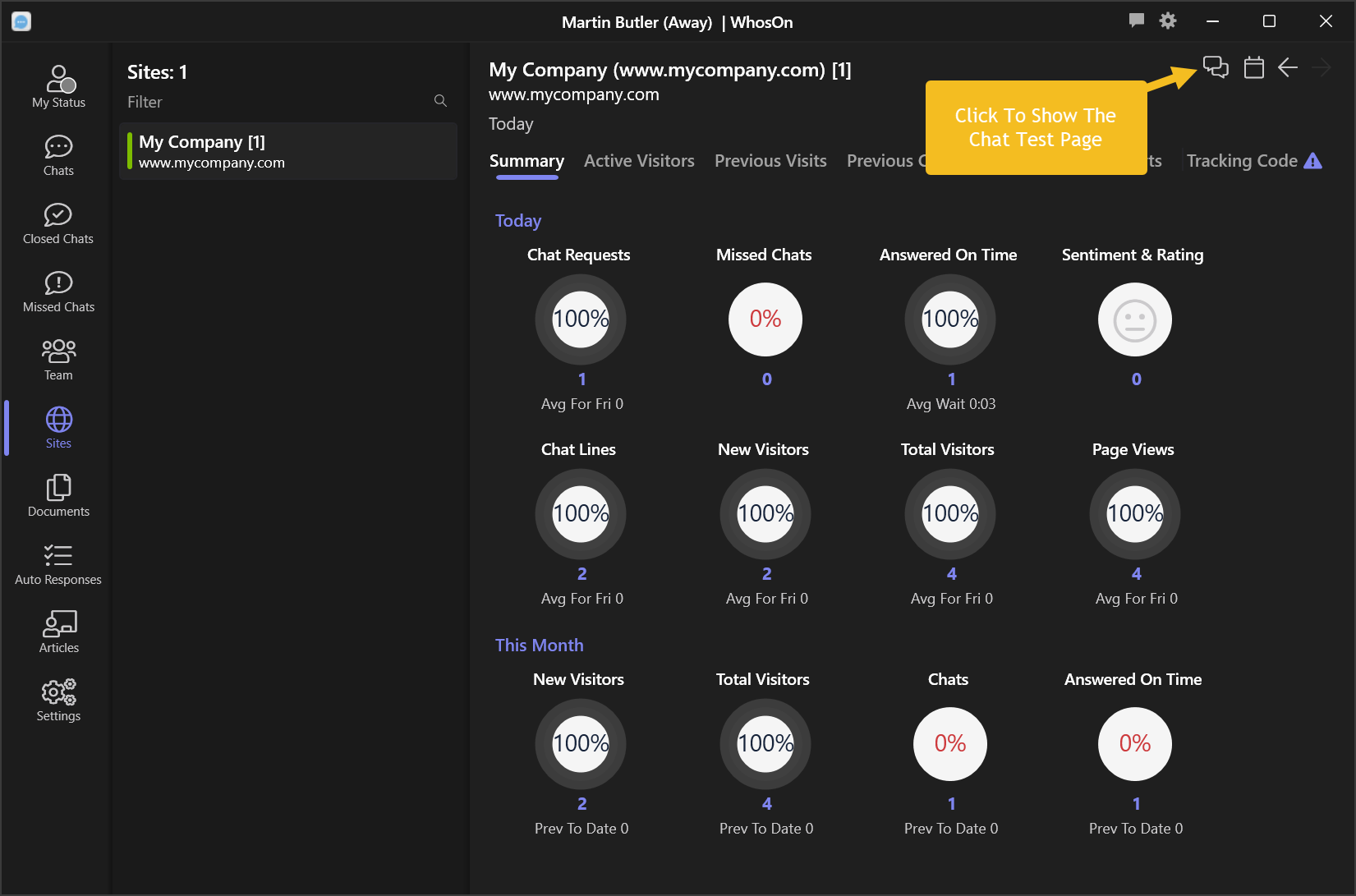The height and width of the screenshot is (896, 1356).
Task: Click the 'Today' section heading
Action: (x=518, y=221)
